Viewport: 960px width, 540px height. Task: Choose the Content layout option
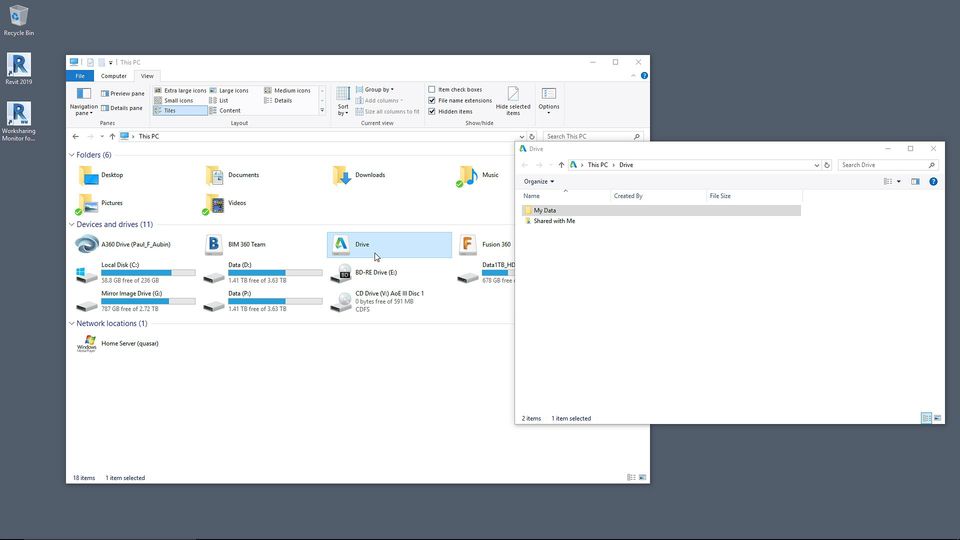(x=225, y=111)
